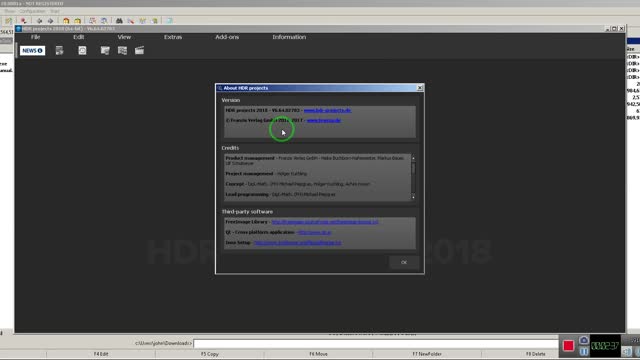Open the Information menu
640x360 pixels.
(289, 37)
